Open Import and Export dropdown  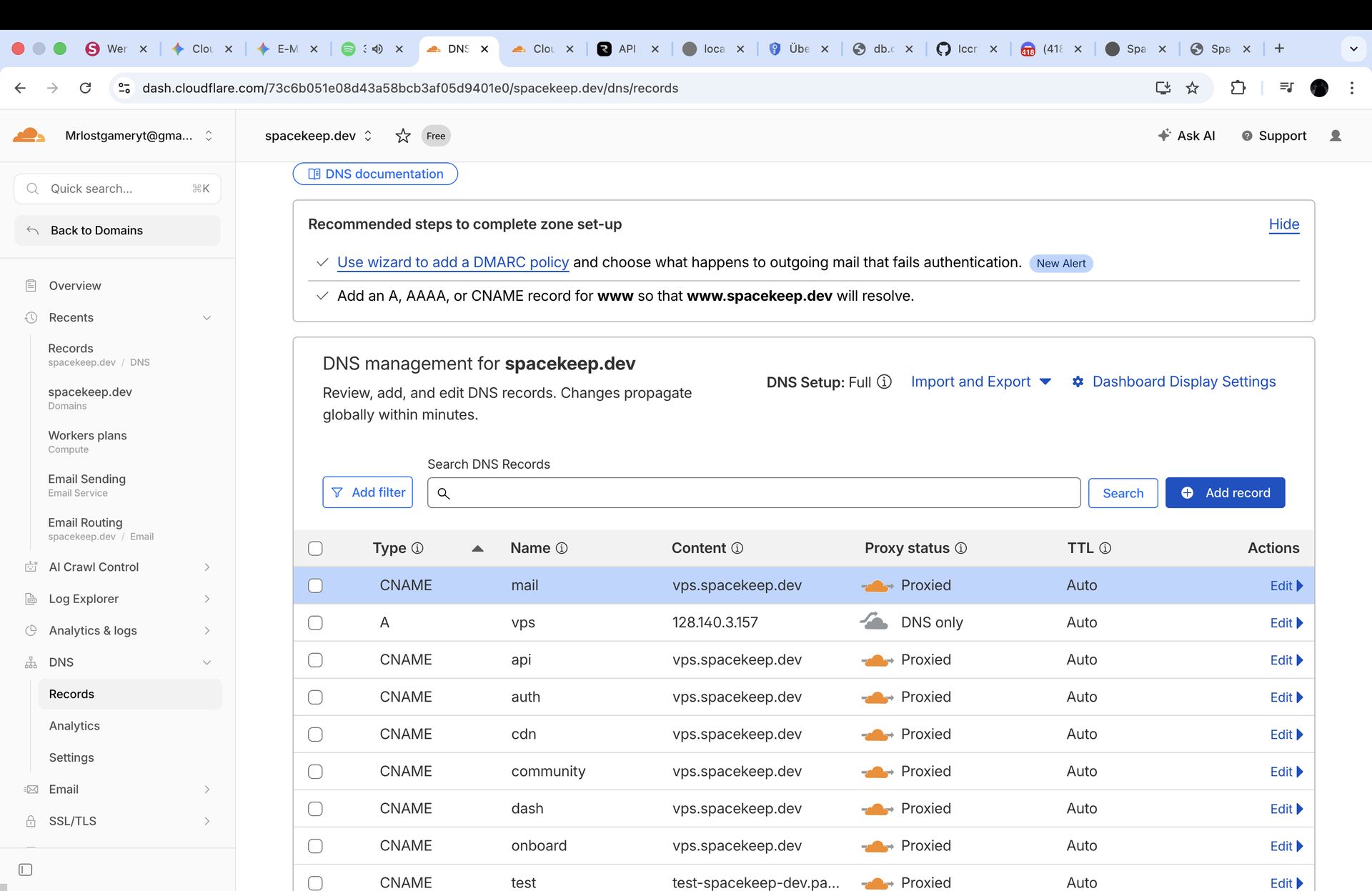980,382
